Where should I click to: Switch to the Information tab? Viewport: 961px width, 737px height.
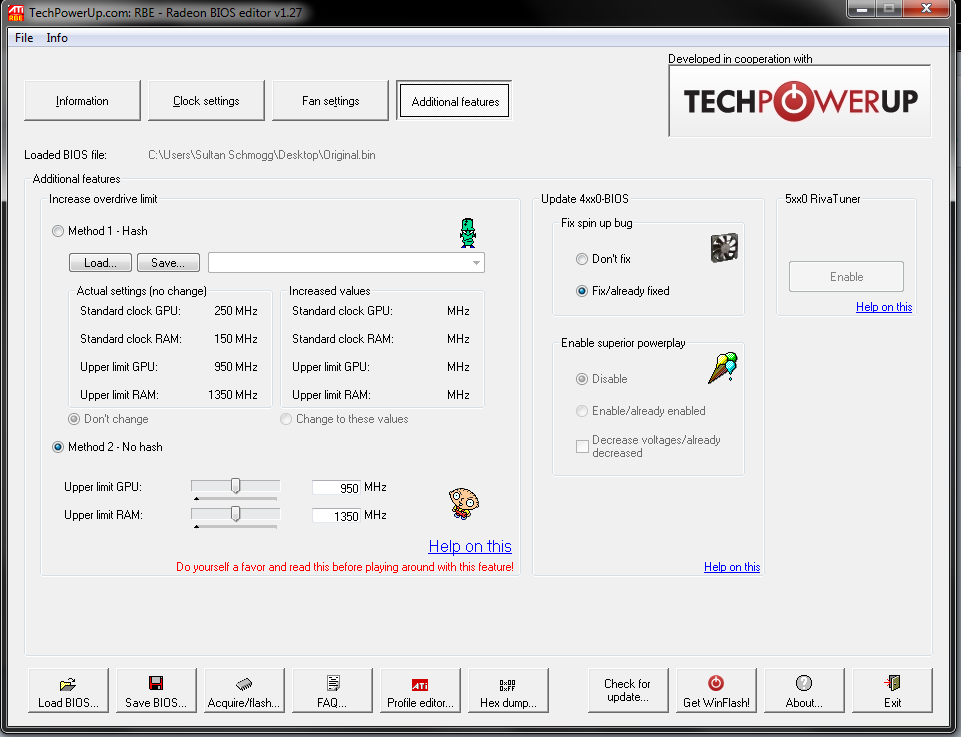[82, 100]
